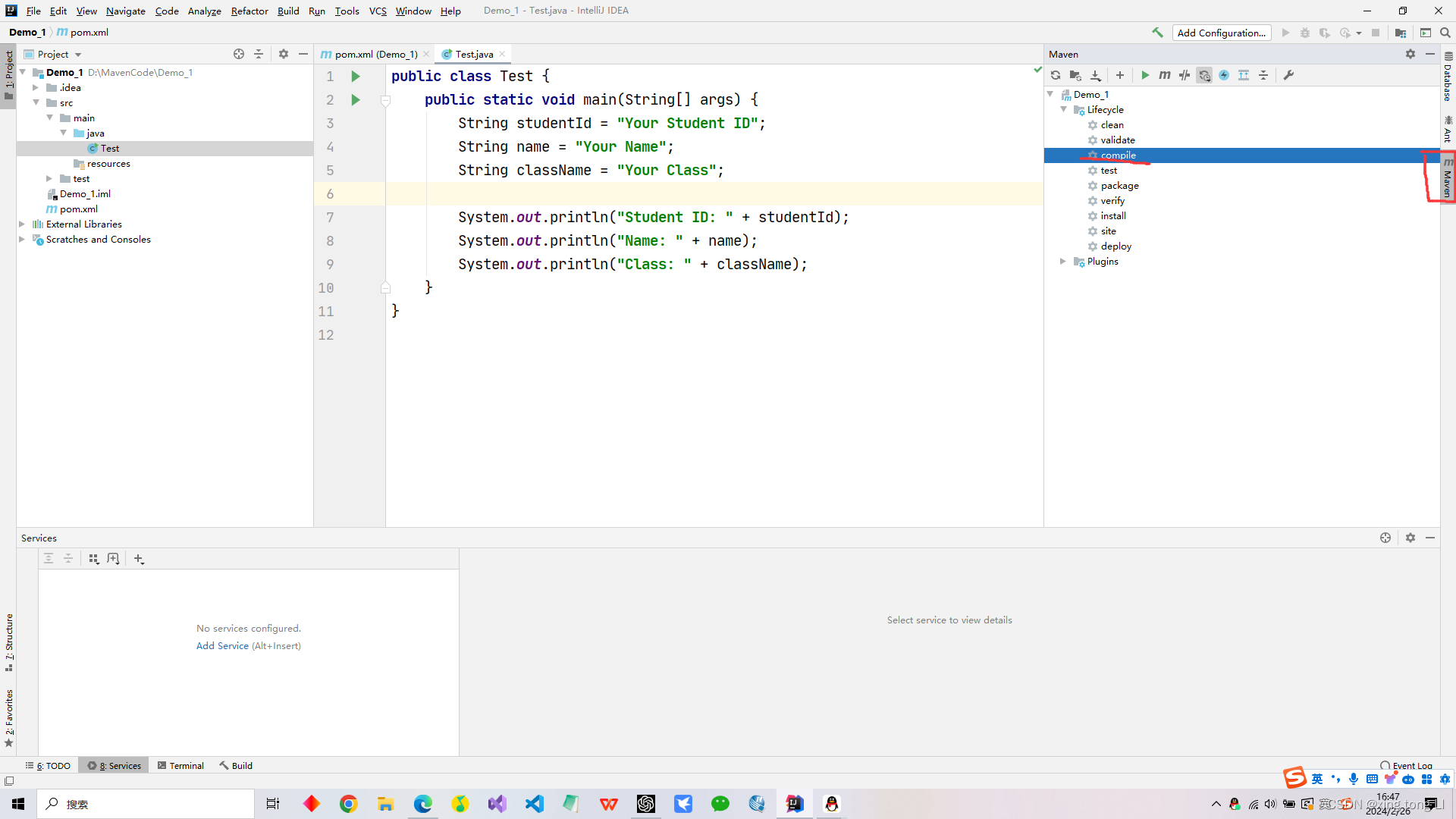Image resolution: width=1456 pixels, height=819 pixels.
Task: Open the Terminal tool window
Action: pos(180,765)
